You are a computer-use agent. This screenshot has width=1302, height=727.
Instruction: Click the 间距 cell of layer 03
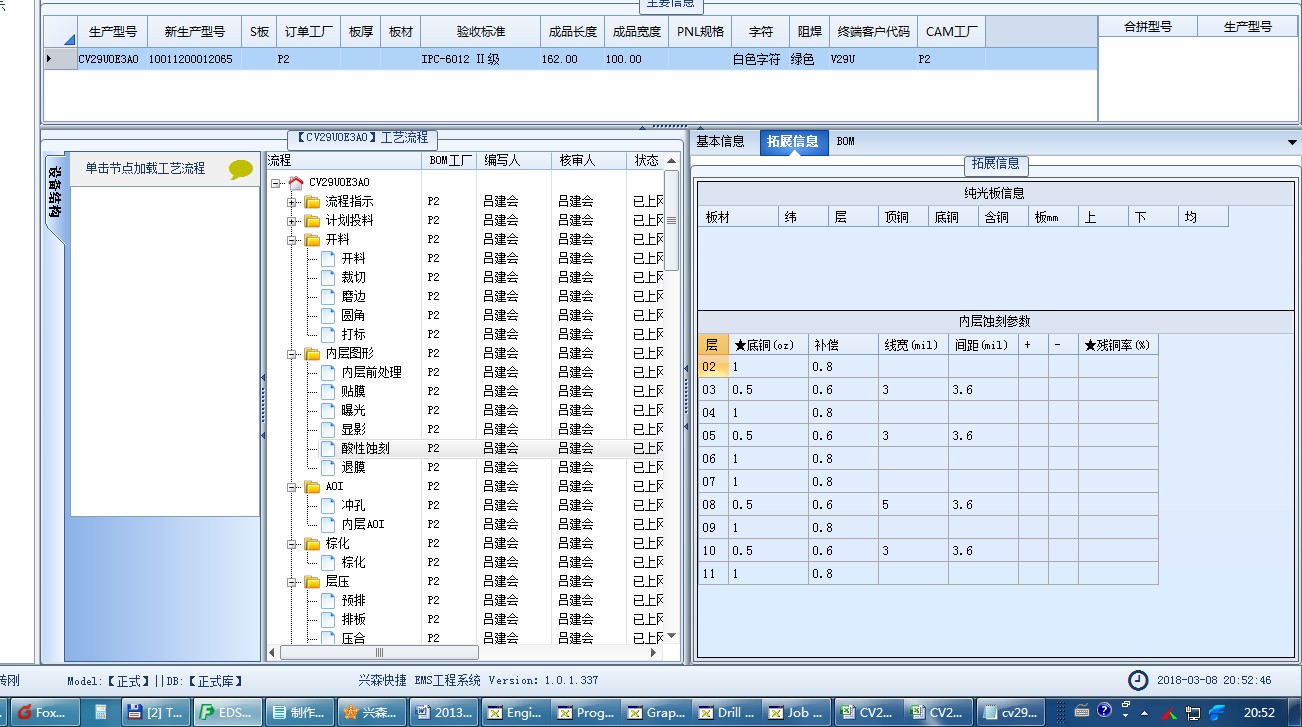[983, 390]
